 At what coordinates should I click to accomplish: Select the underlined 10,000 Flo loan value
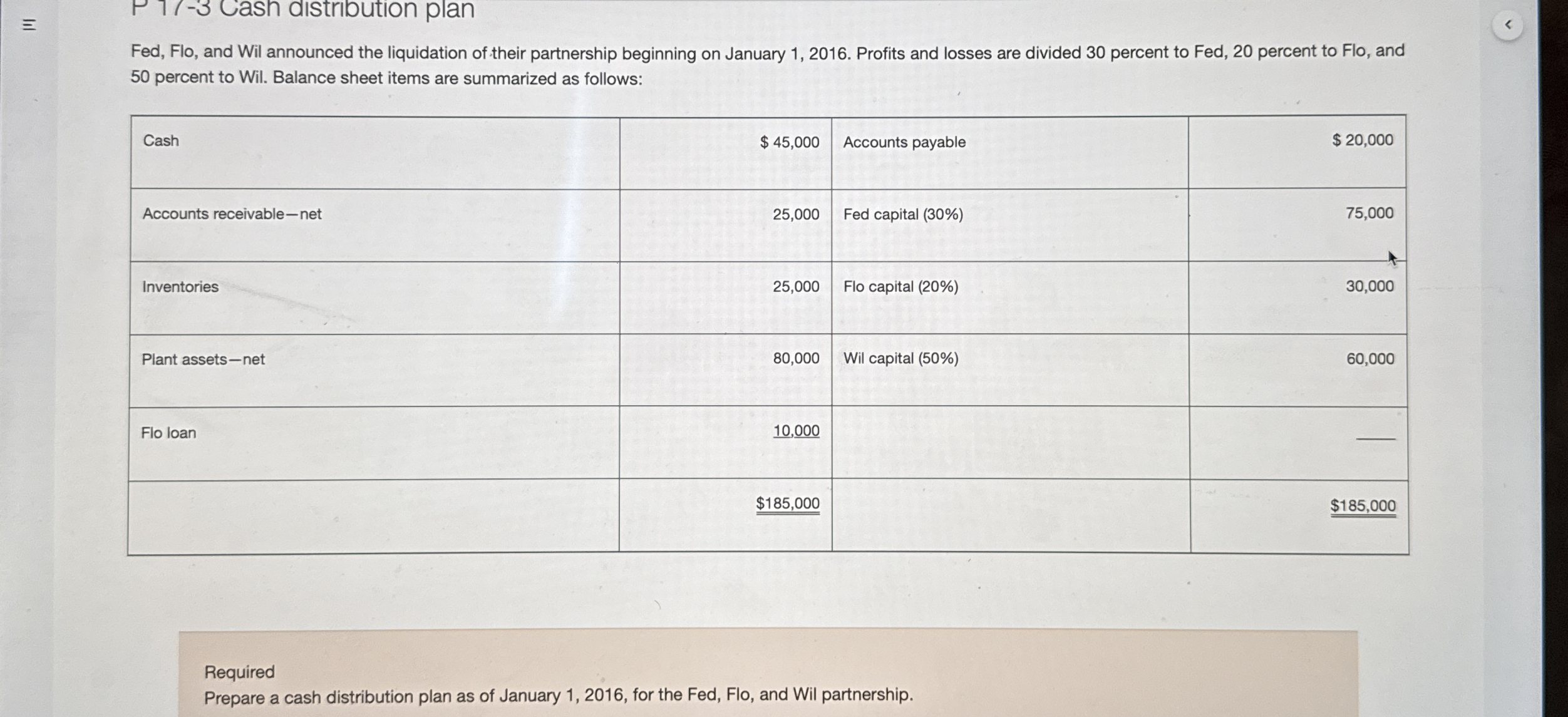[x=797, y=431]
